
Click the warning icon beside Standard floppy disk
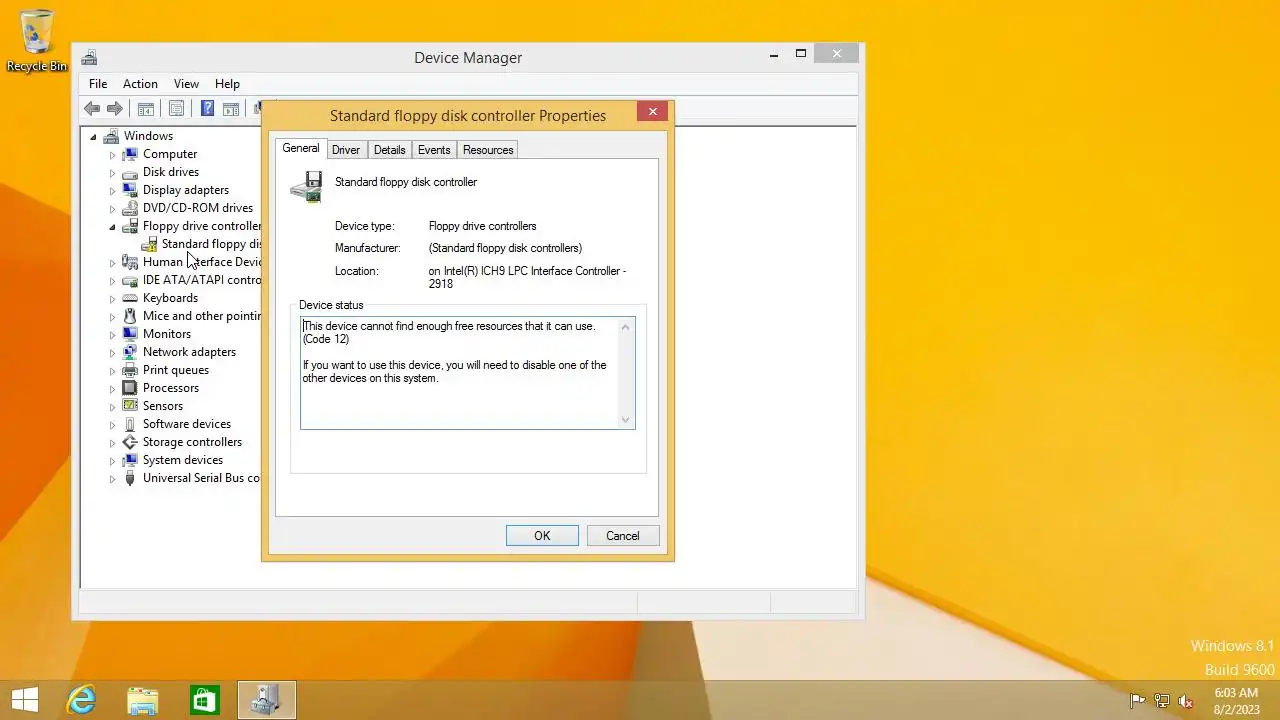pyautogui.click(x=149, y=244)
